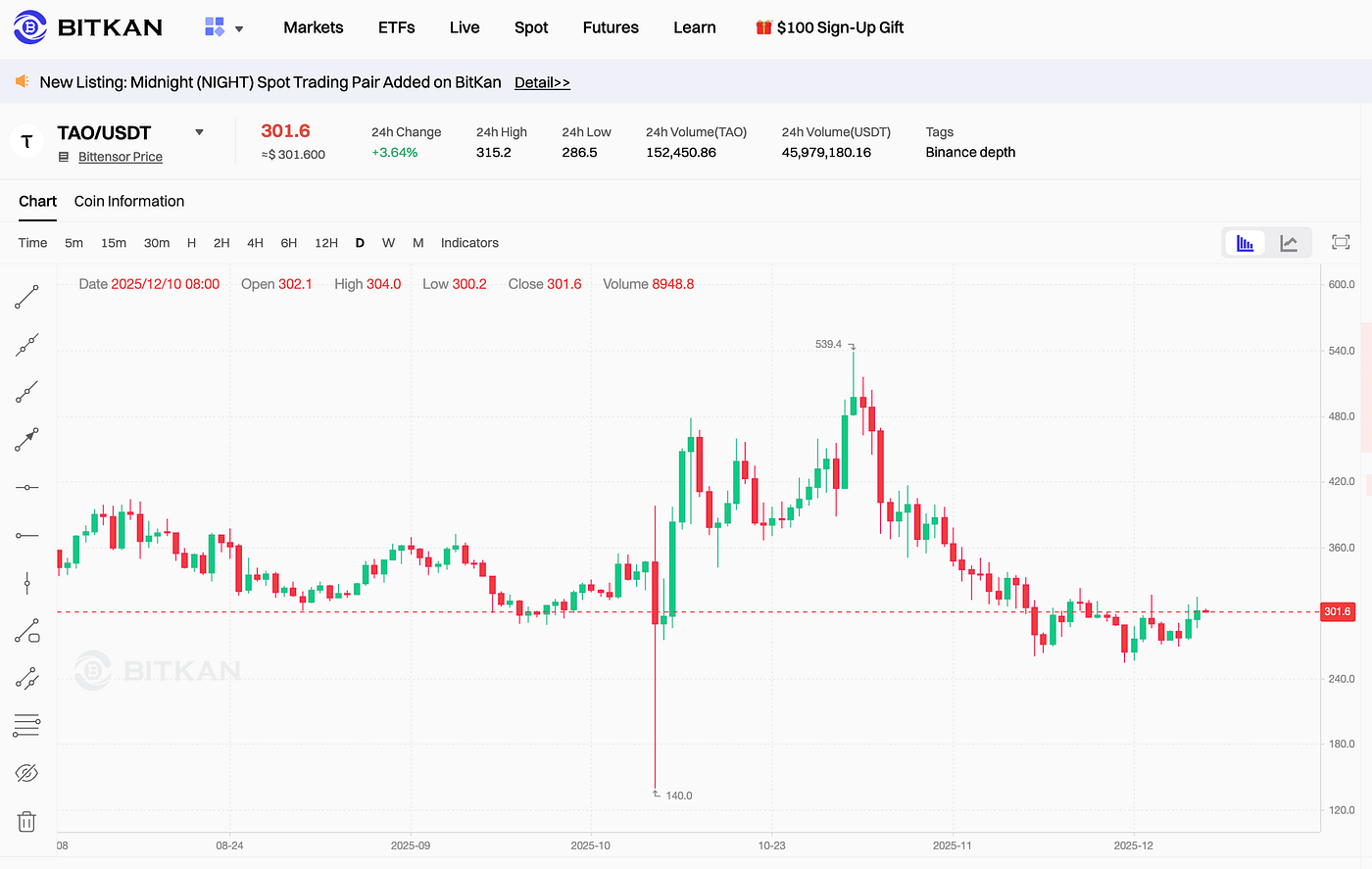Select the vertical line drawing tool
This screenshot has height=869, width=1372.
pos(26,583)
